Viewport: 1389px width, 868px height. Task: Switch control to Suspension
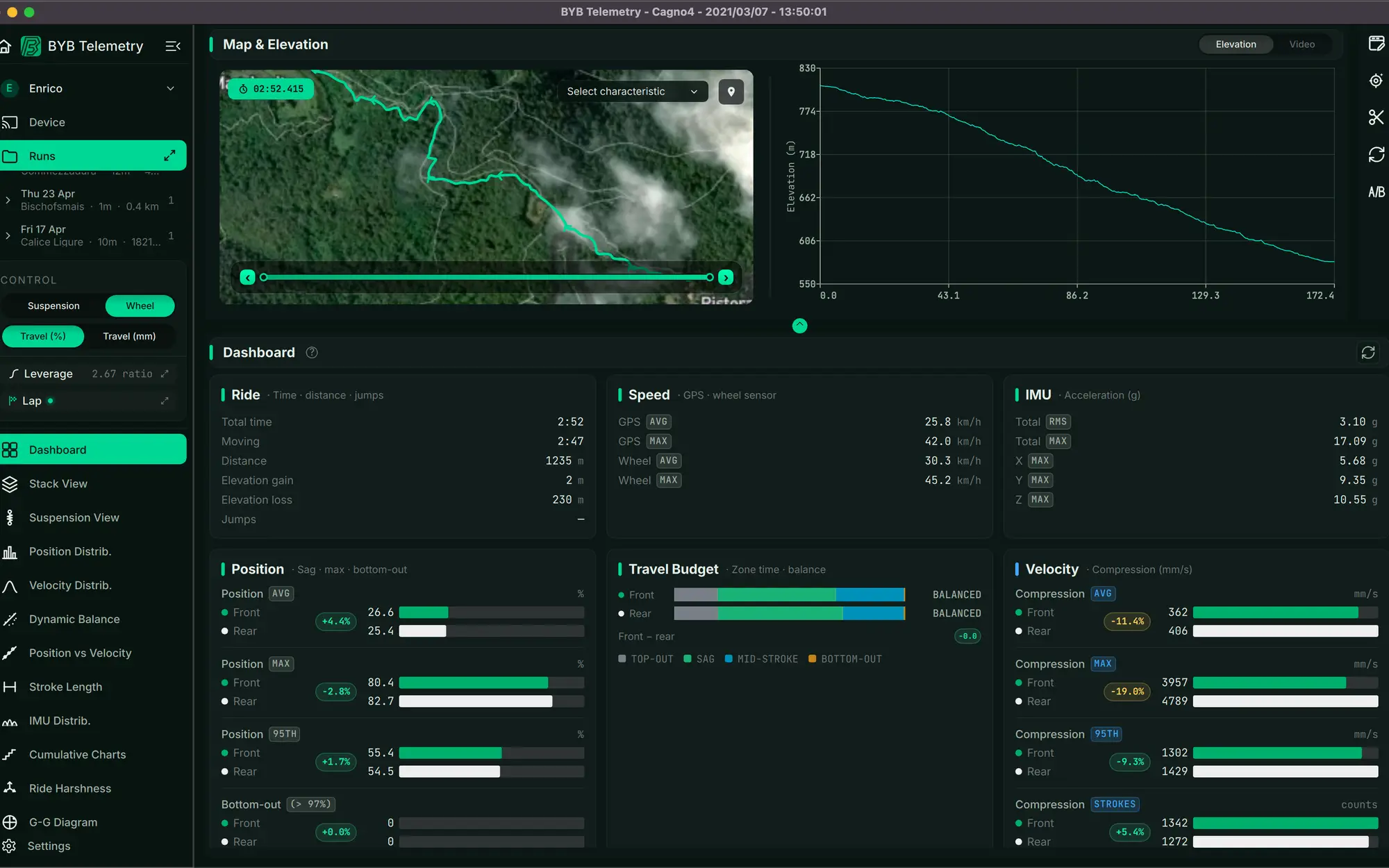pos(53,306)
